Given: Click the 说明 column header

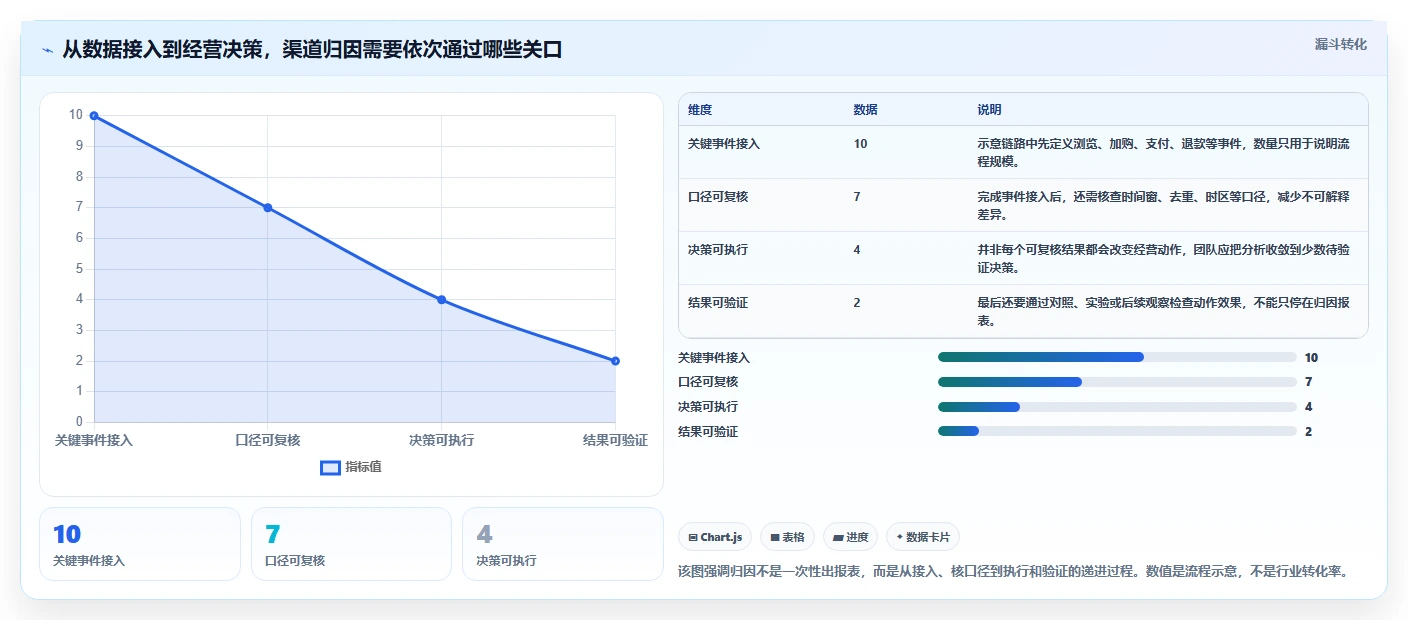Looking at the screenshot, I should coord(989,110).
